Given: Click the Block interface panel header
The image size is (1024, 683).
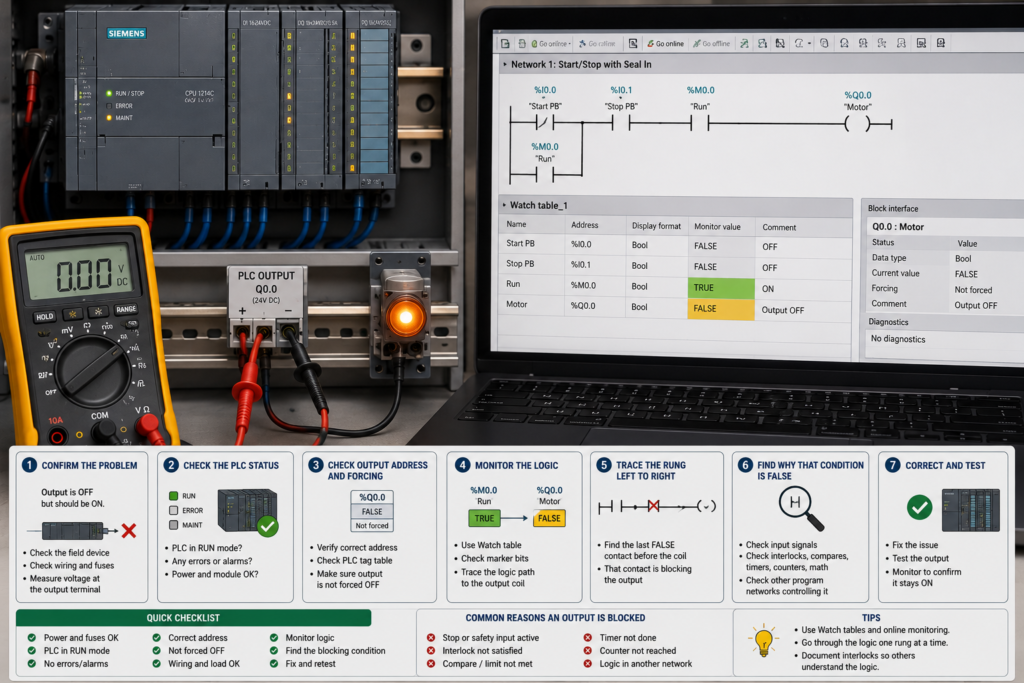Looking at the screenshot, I should (x=942, y=208).
